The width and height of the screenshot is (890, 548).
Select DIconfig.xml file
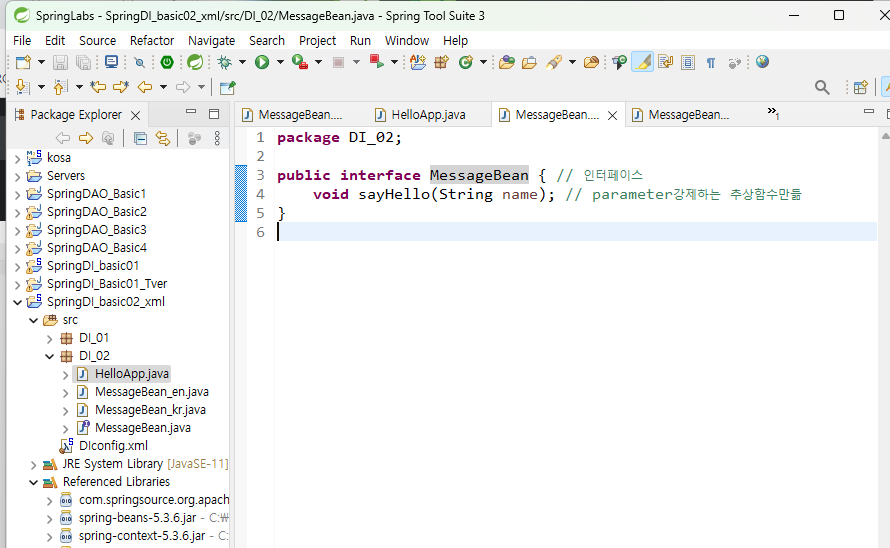pos(114,446)
